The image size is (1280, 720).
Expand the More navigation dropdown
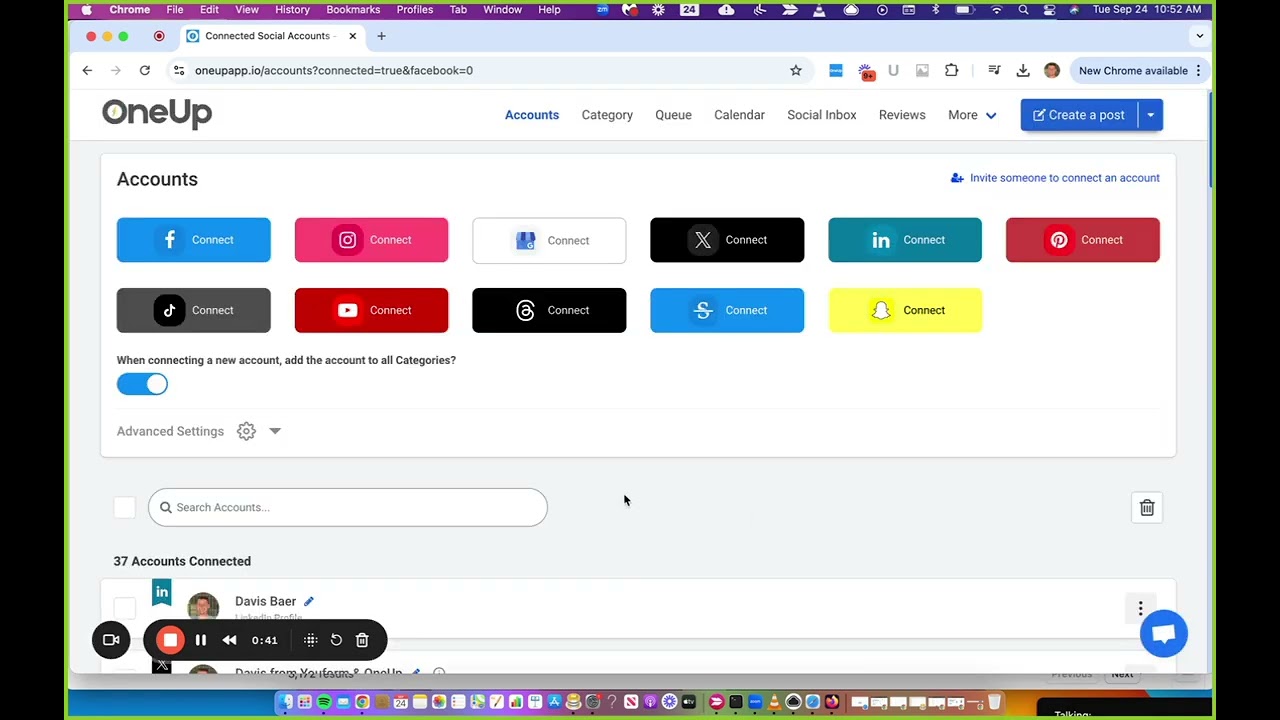(972, 115)
